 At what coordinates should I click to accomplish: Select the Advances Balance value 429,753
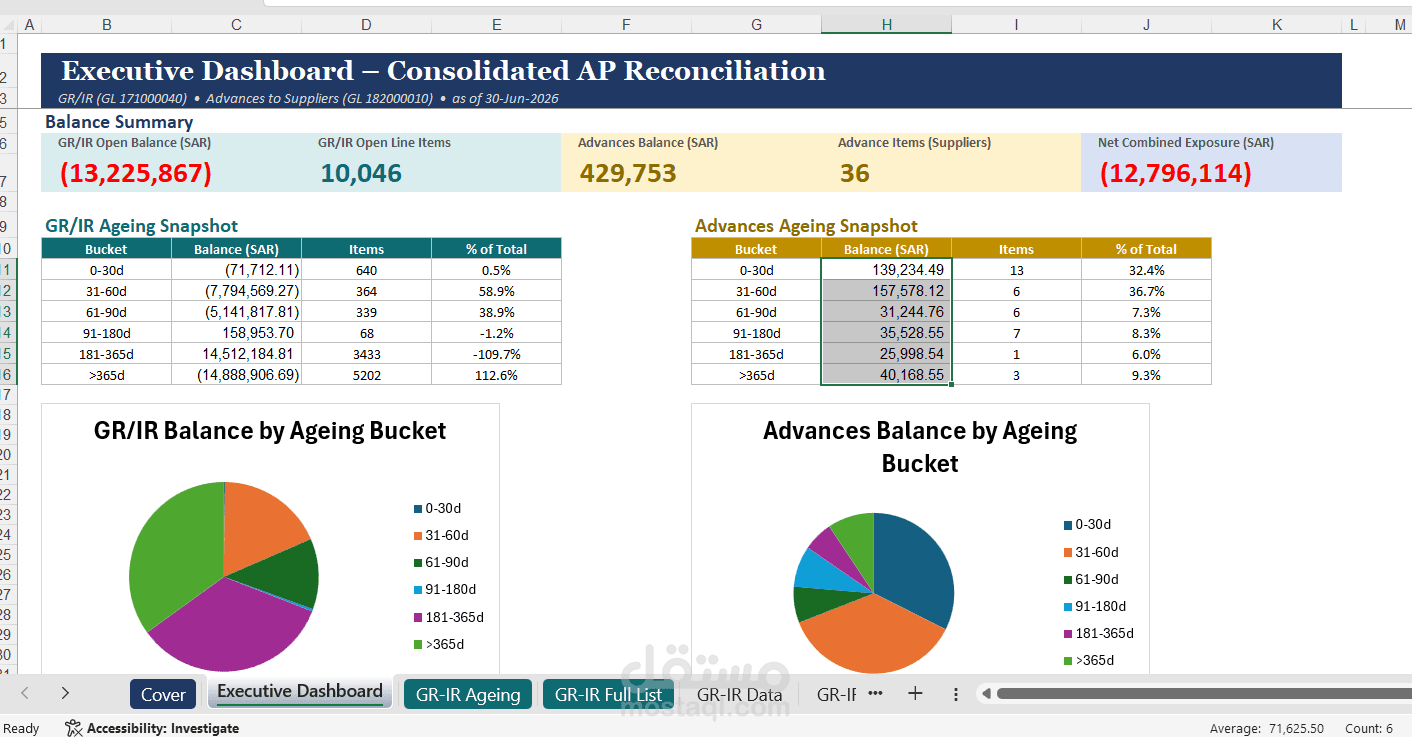(627, 173)
